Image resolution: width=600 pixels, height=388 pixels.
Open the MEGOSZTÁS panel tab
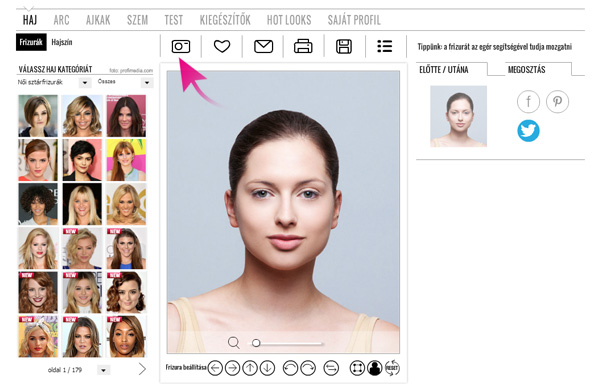coord(527,70)
